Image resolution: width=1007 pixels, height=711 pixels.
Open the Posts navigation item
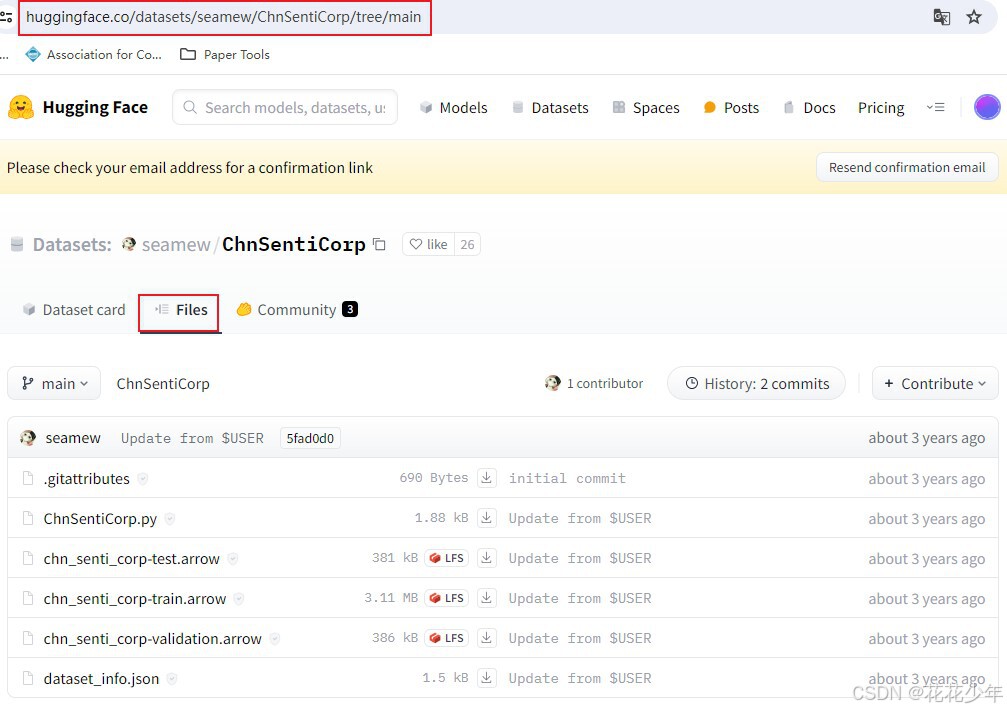(731, 107)
